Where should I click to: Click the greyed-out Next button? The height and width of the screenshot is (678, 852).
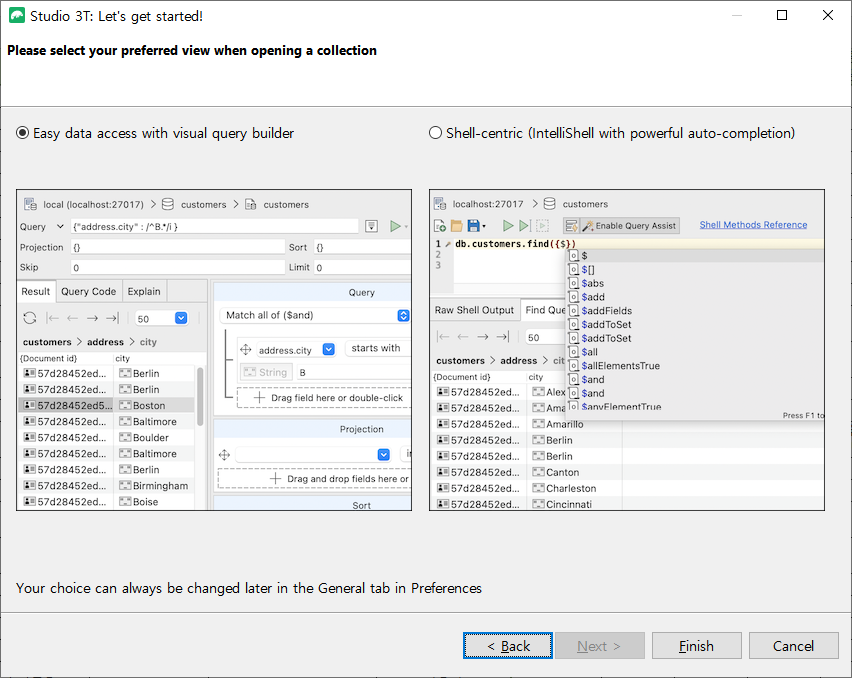point(600,646)
